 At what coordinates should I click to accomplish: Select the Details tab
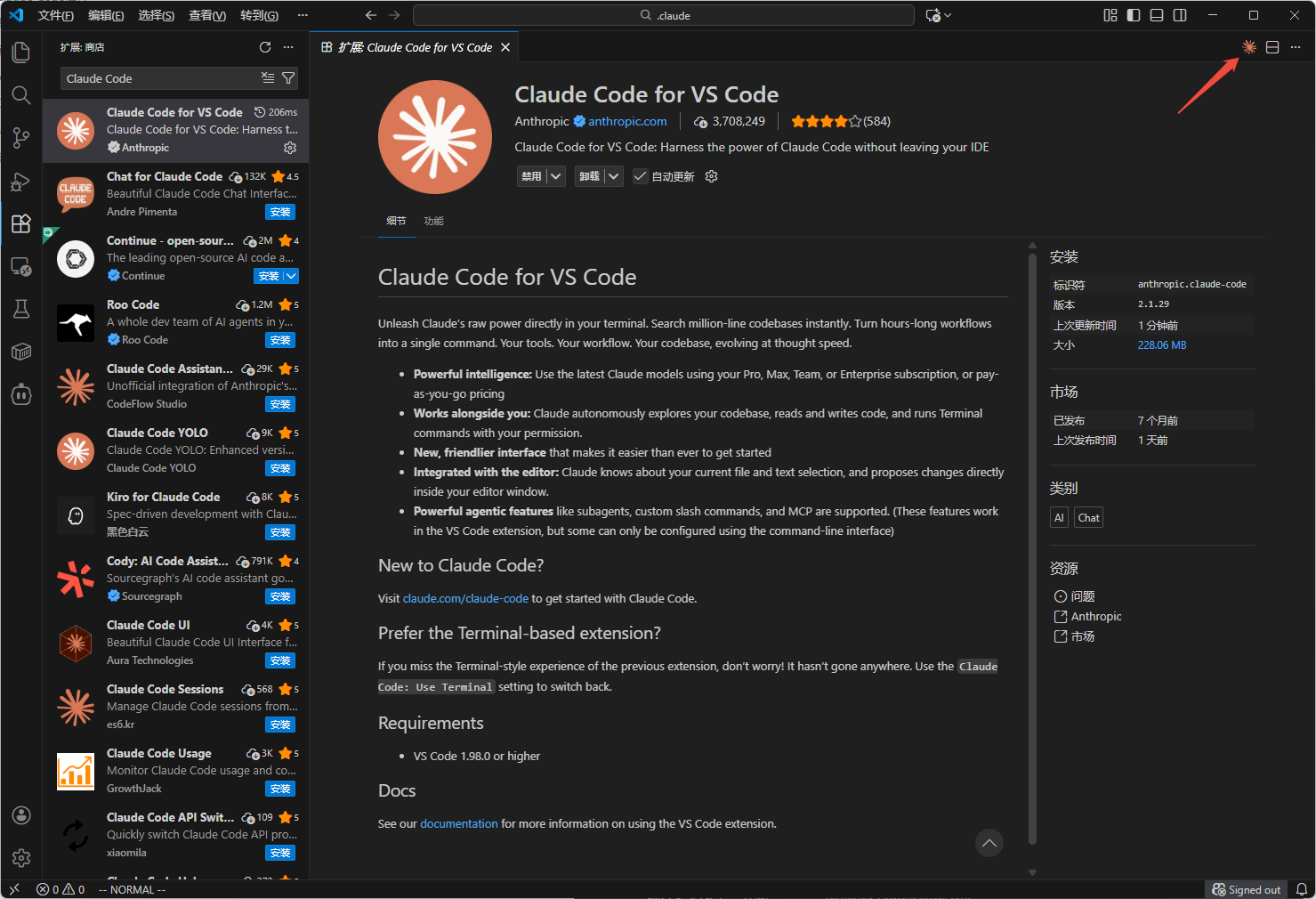coord(396,221)
